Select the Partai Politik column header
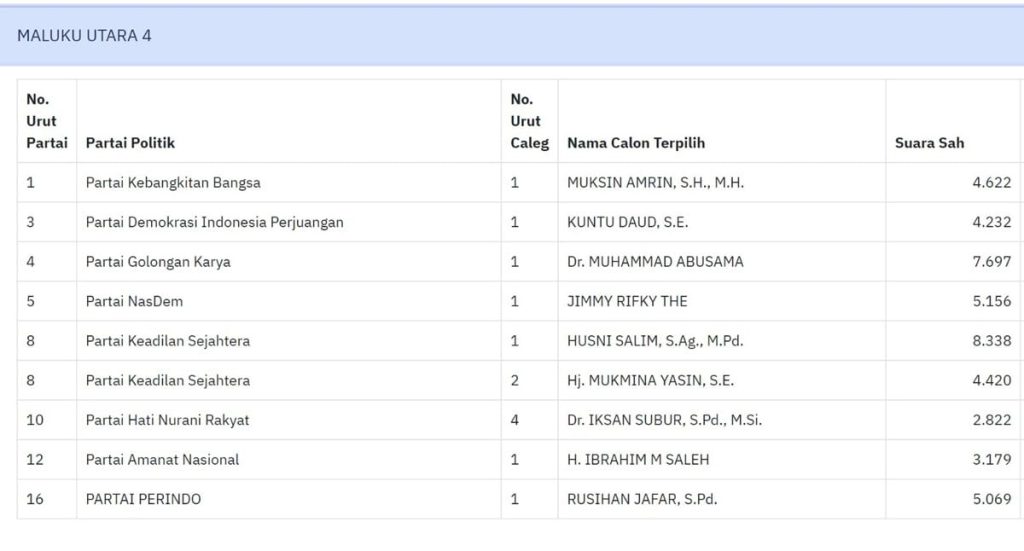The image size is (1024, 551). tap(130, 143)
